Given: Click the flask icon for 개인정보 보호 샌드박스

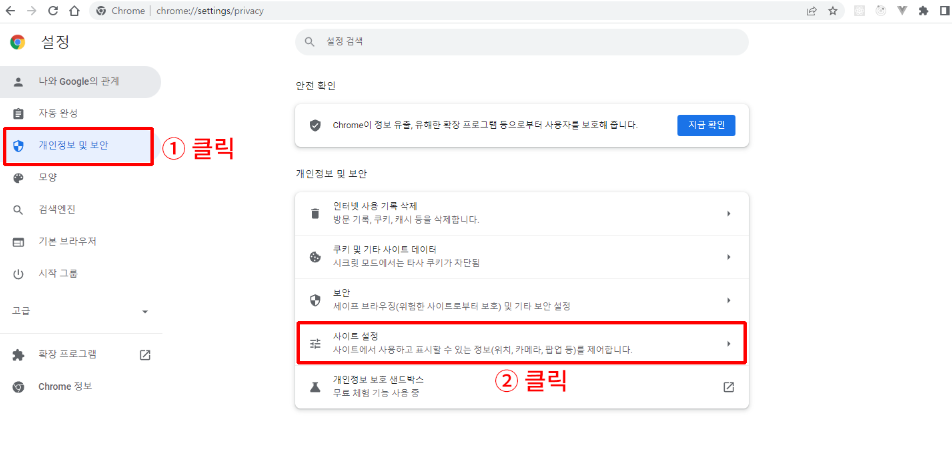Looking at the screenshot, I should tap(314, 387).
